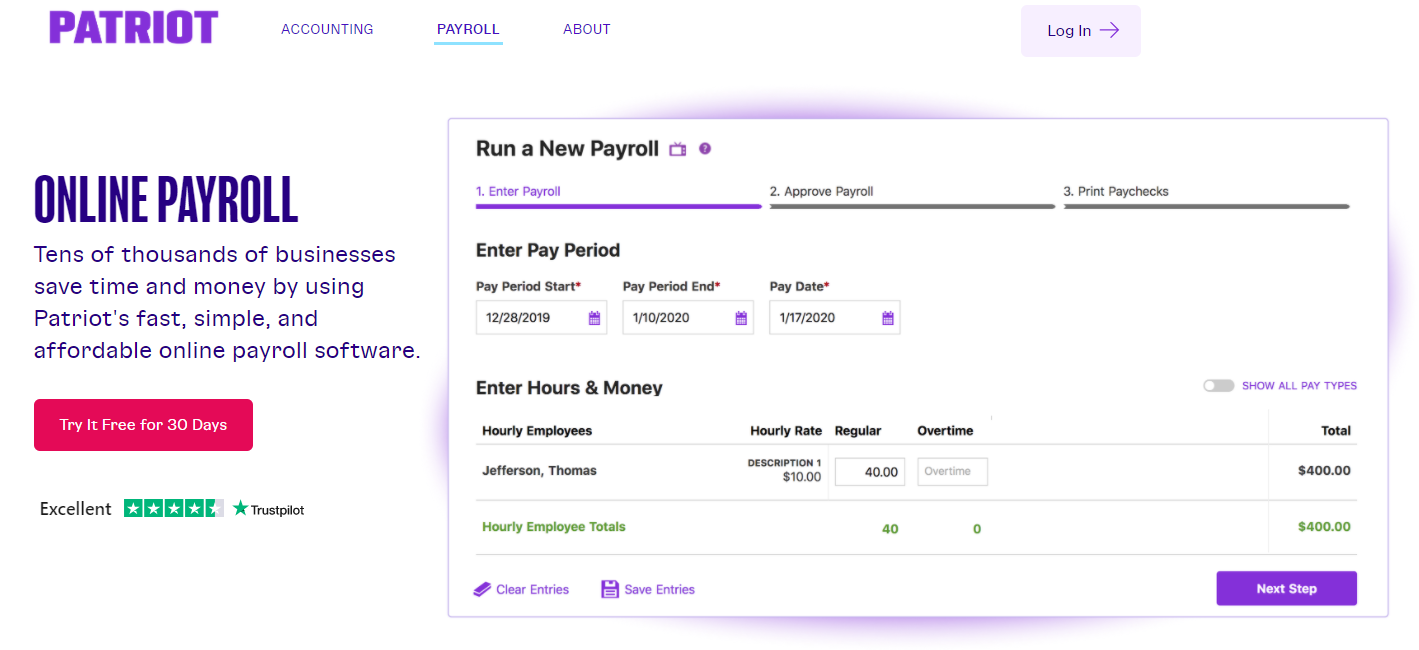Click the green $400.00 totals amount

click(x=1324, y=527)
